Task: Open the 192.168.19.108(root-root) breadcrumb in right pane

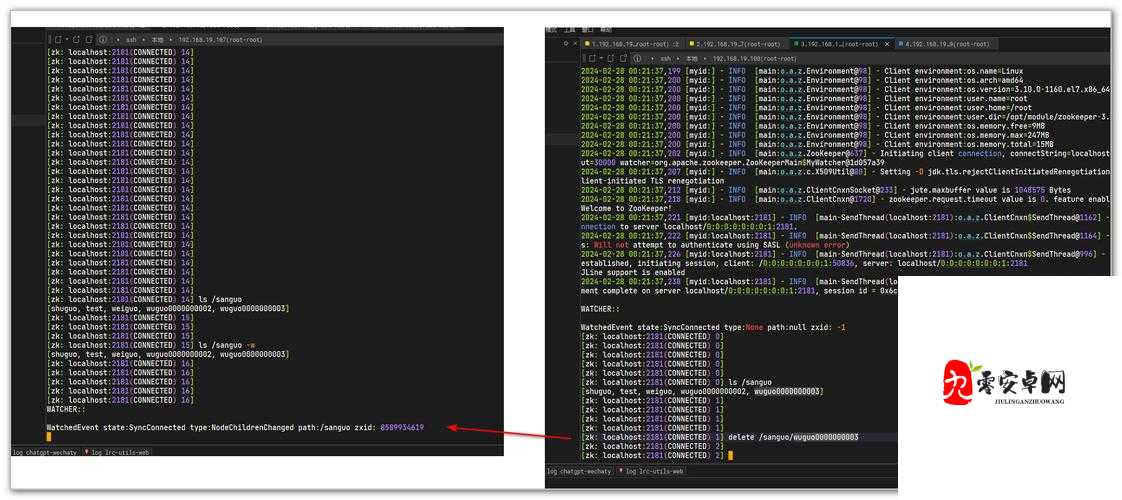Action: tap(752, 59)
